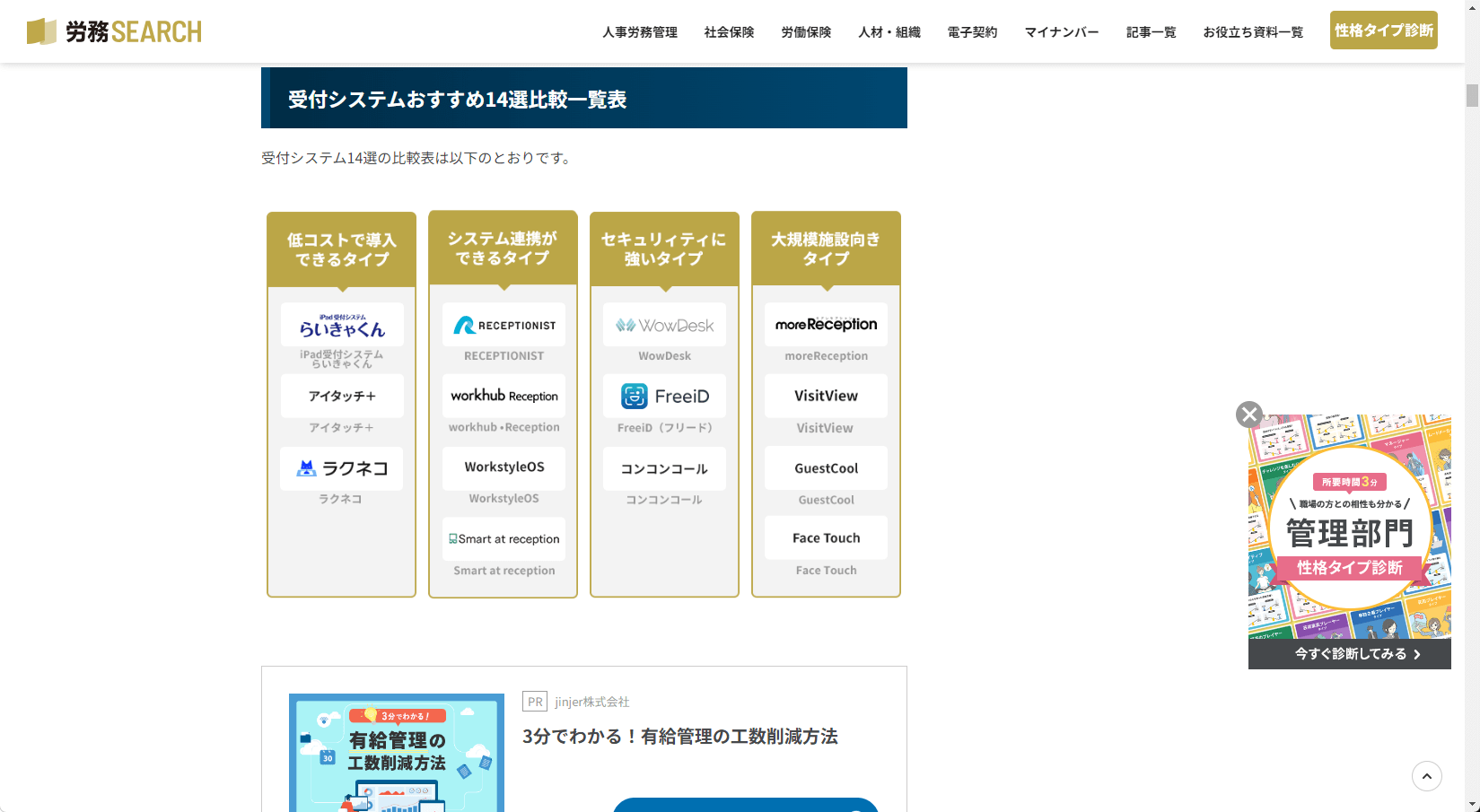Click the らいきゃくん iPad reception logo
1480x812 pixels.
click(x=341, y=325)
